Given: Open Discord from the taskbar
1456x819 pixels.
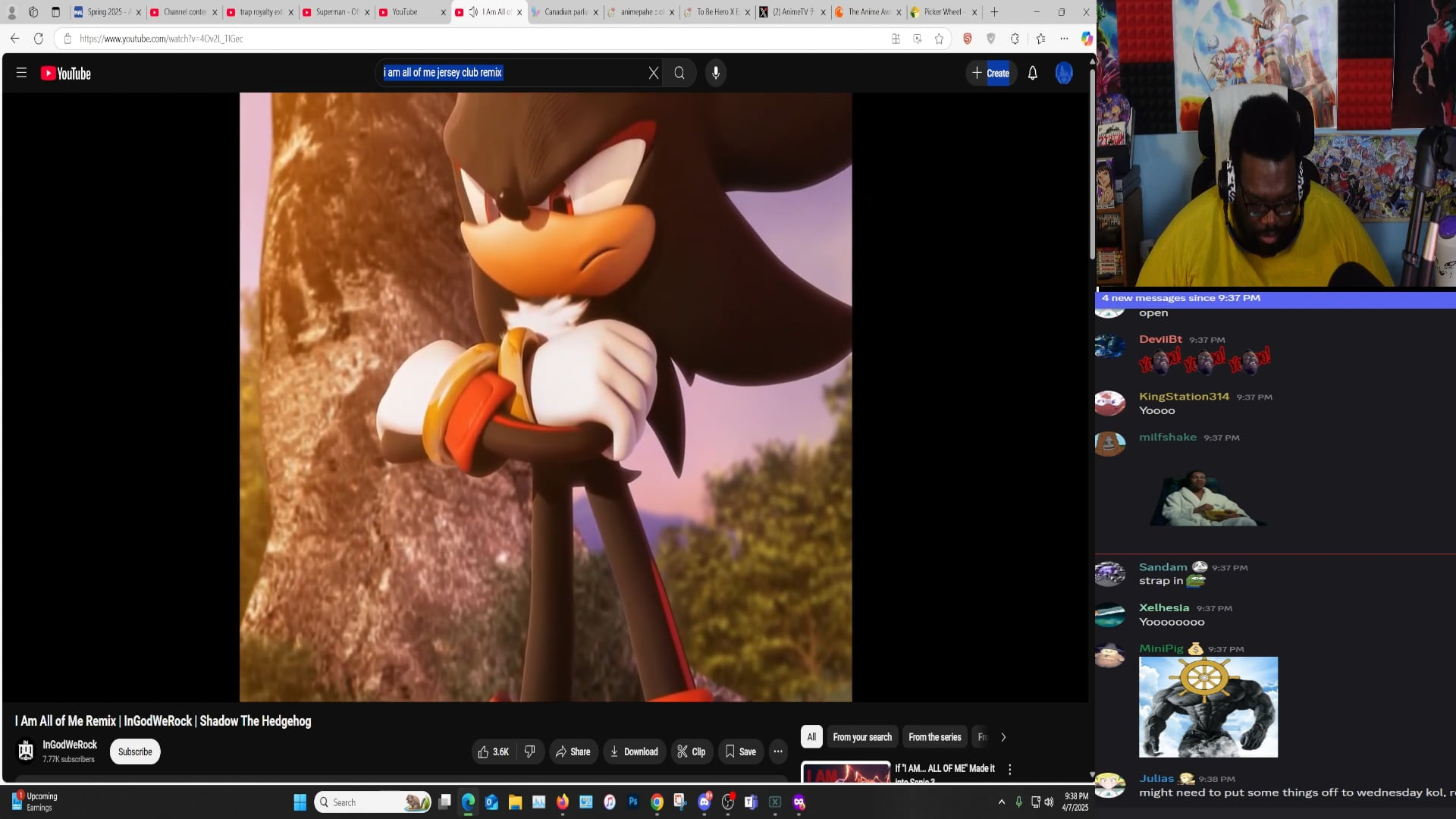Looking at the screenshot, I should click(704, 802).
